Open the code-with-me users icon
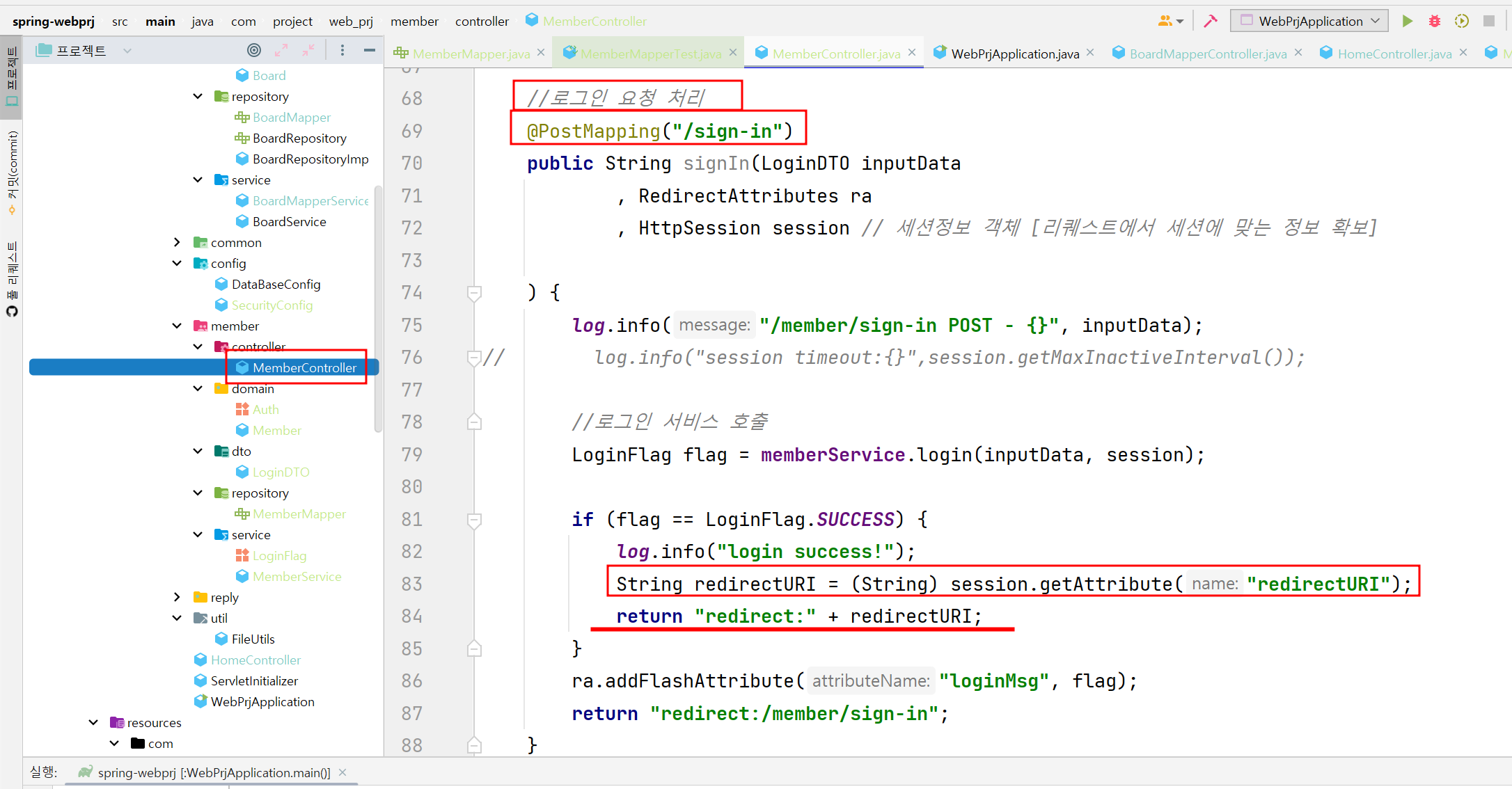 [x=1170, y=21]
